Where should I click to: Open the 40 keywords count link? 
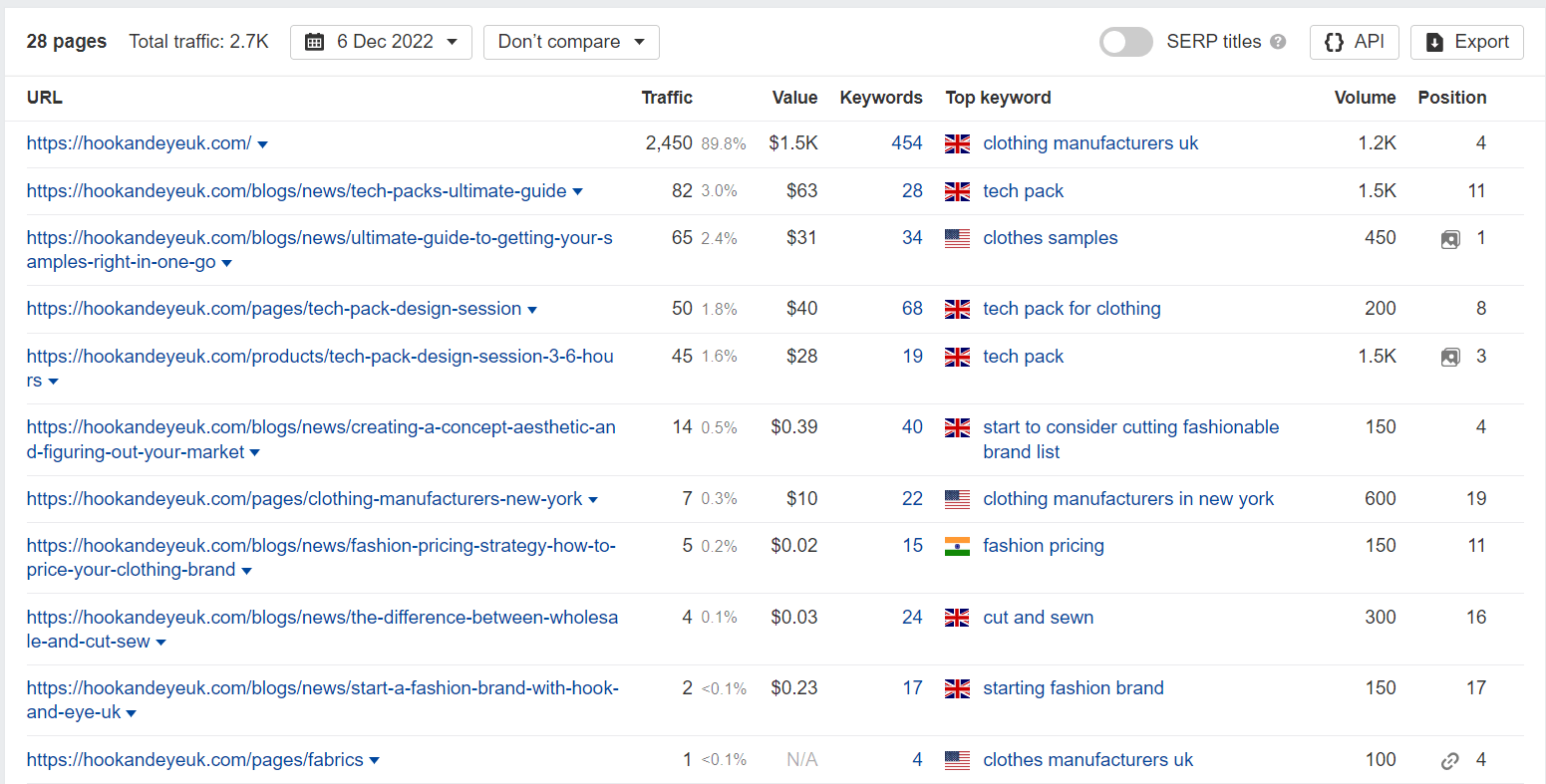click(x=912, y=427)
